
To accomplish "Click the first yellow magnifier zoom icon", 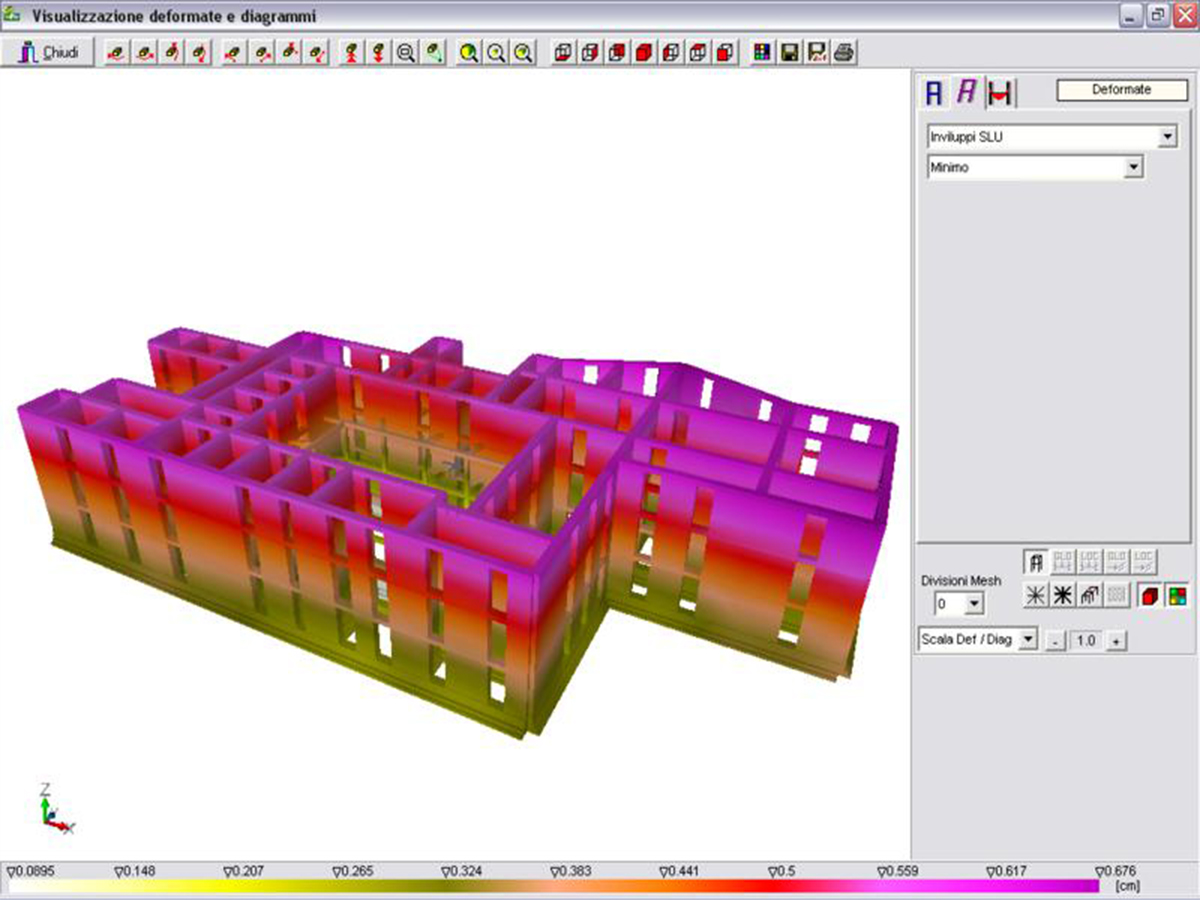I will click(x=468, y=53).
